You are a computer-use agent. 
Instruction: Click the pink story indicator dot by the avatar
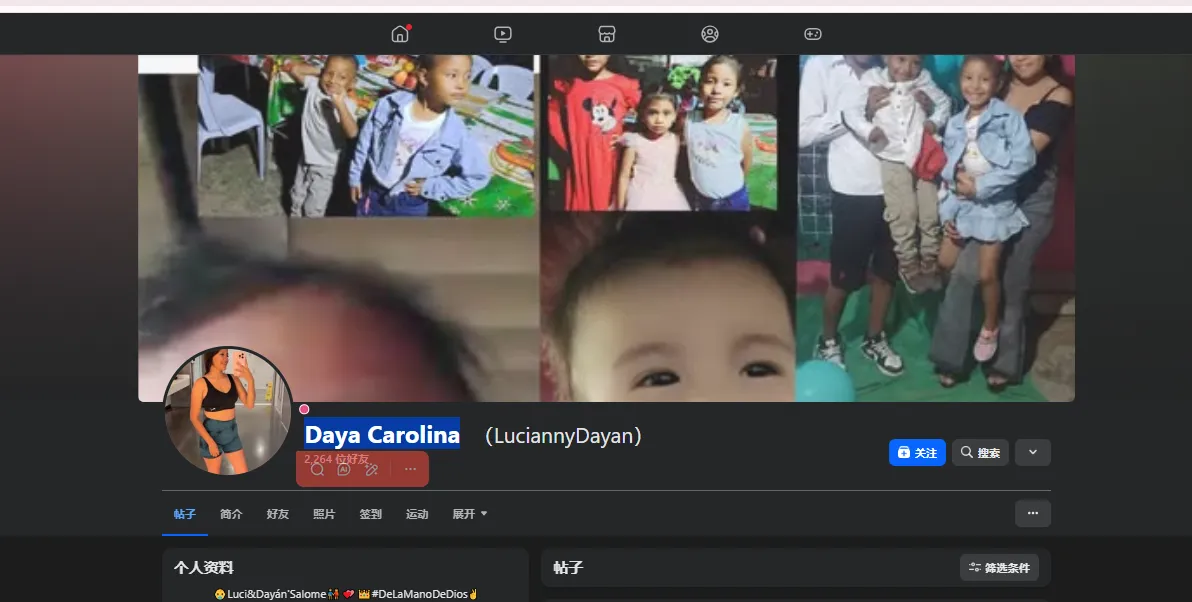304,409
